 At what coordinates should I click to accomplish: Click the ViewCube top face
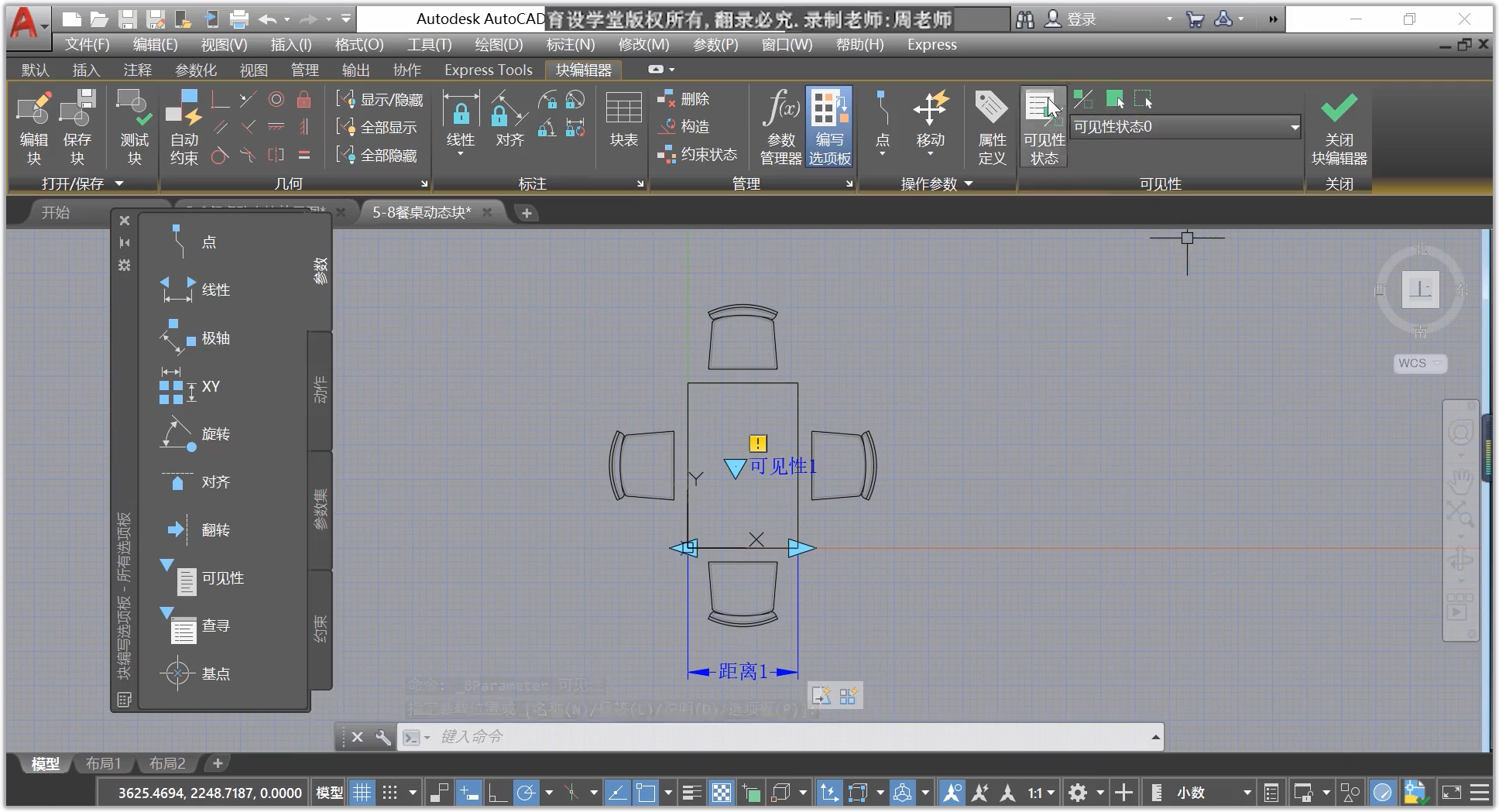tap(1420, 290)
